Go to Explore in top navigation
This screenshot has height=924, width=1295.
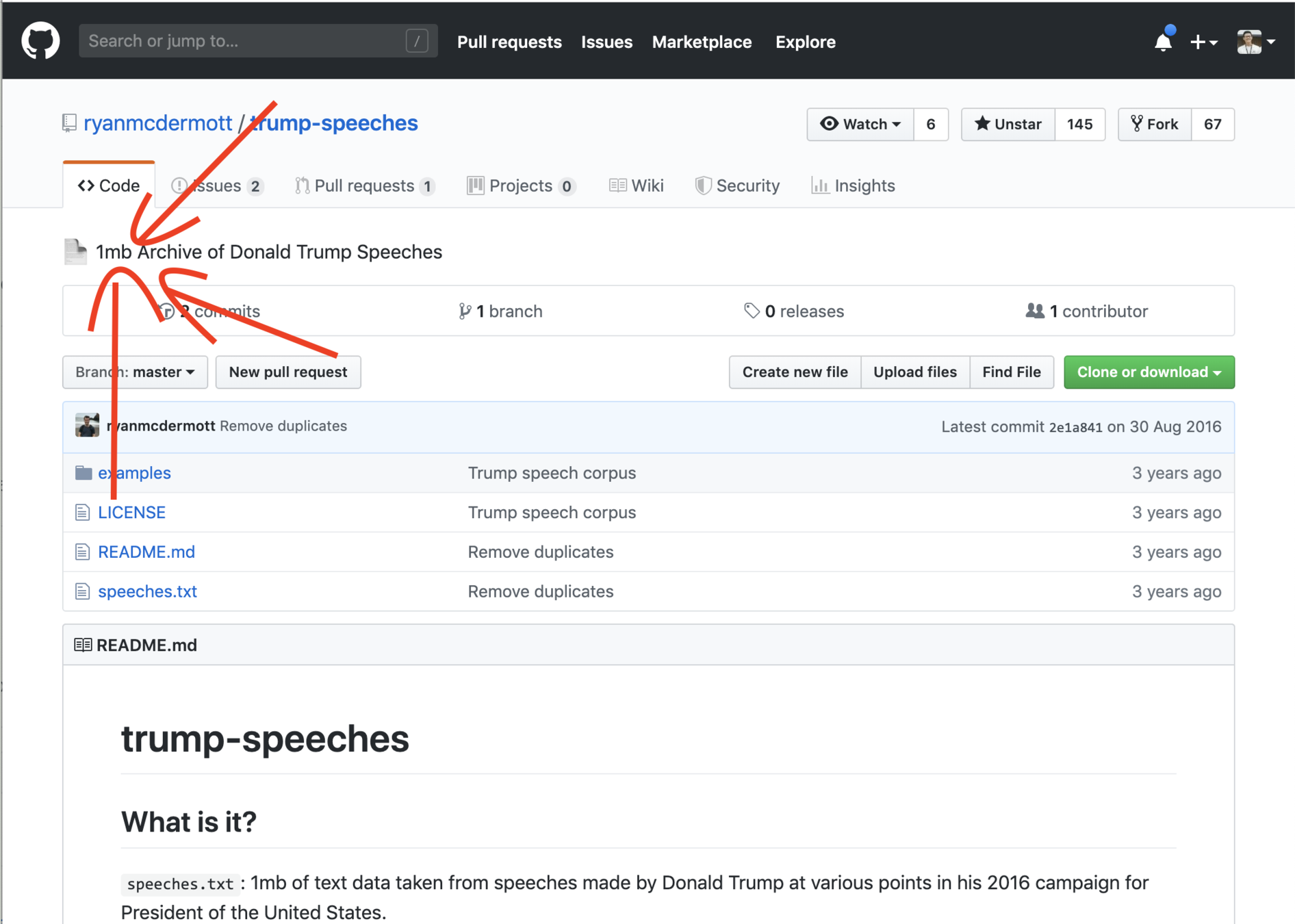click(805, 42)
